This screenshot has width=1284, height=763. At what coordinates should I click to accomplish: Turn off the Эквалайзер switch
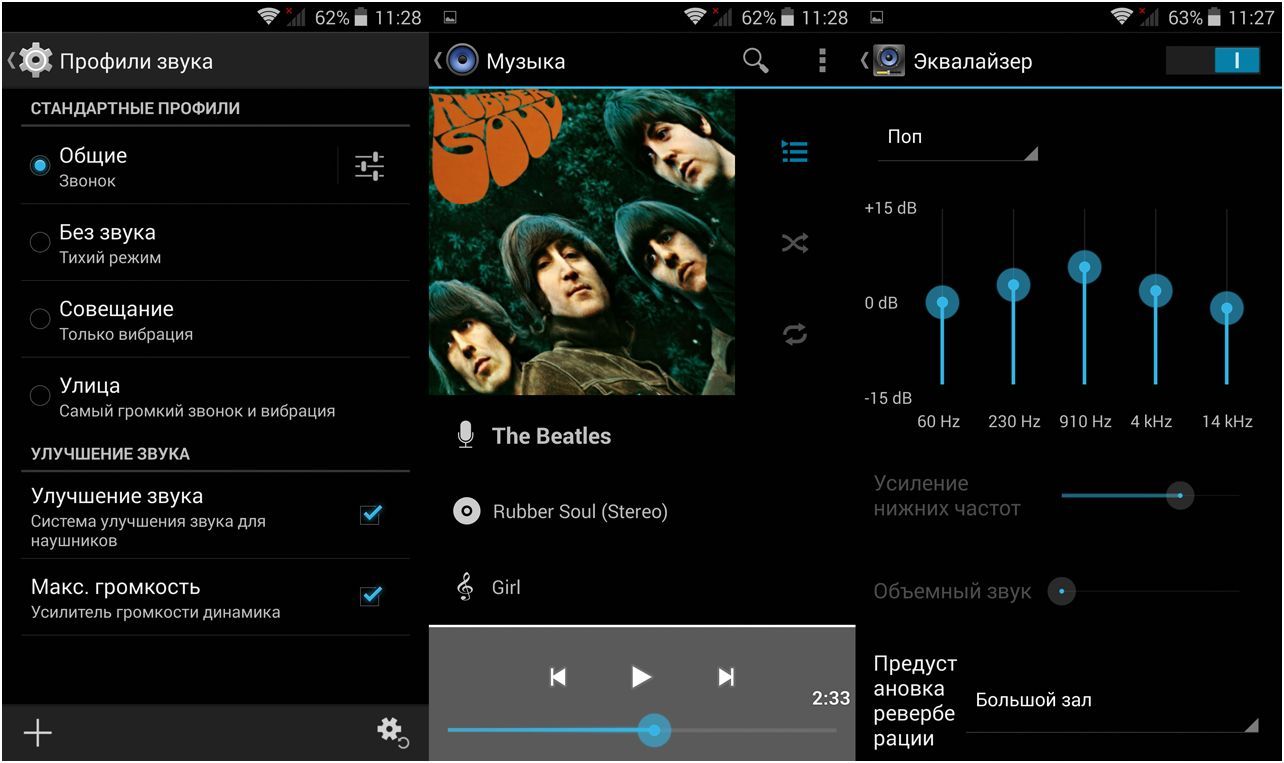coord(1212,61)
